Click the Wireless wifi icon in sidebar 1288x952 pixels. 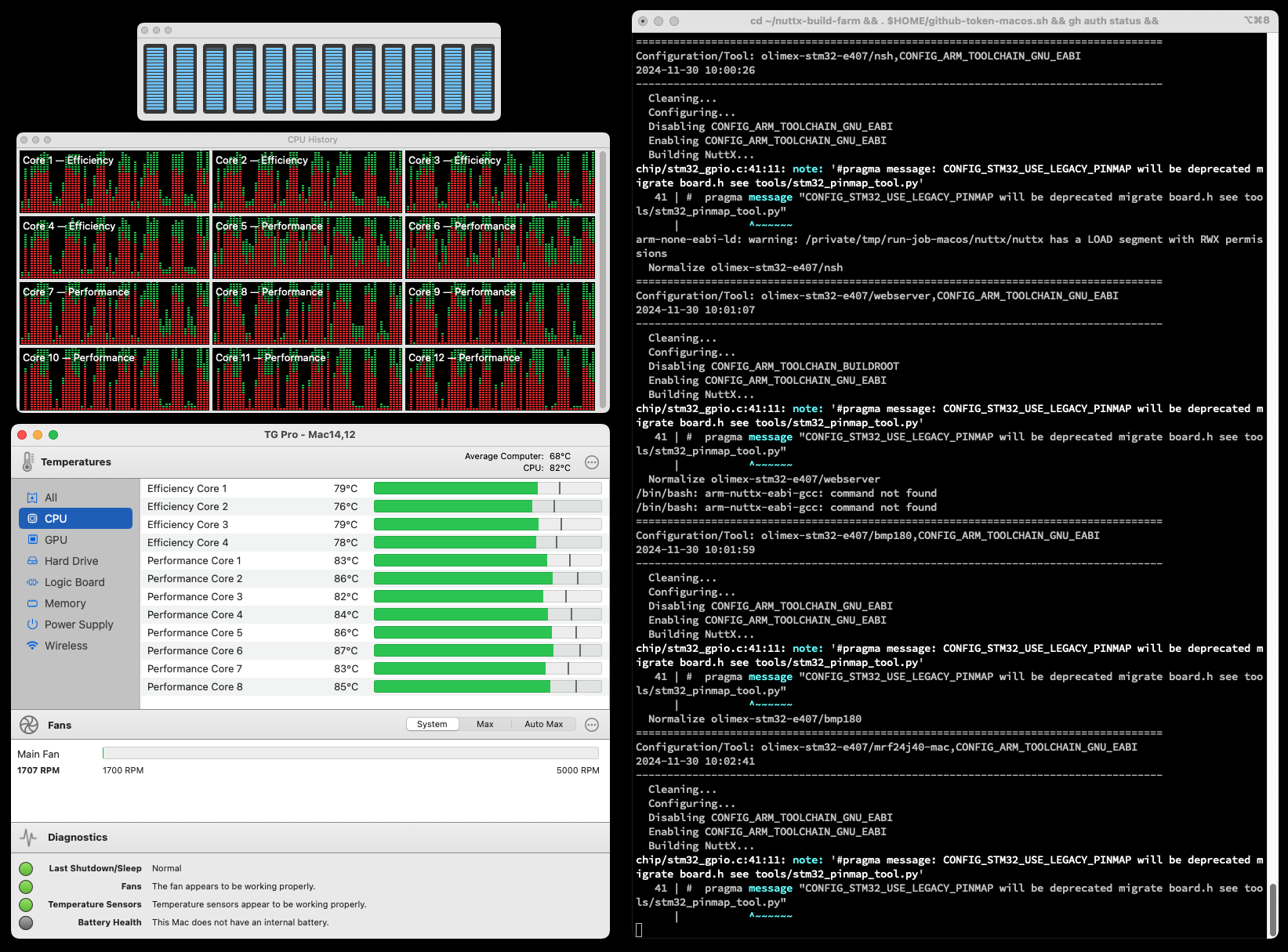pyautogui.click(x=32, y=646)
